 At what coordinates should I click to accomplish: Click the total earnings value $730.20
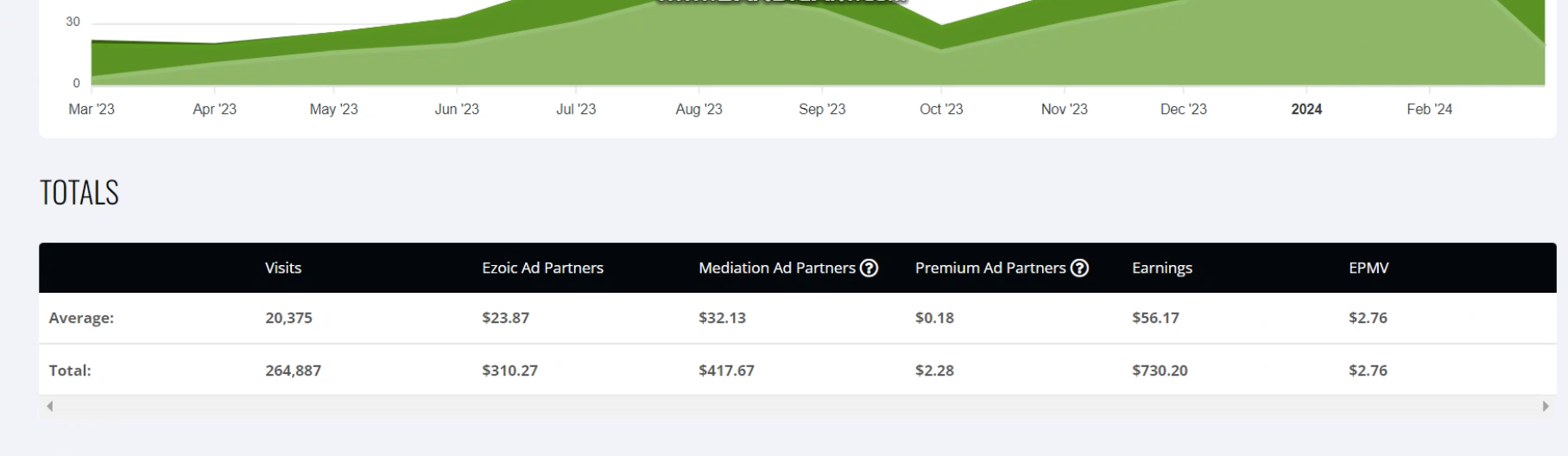(1160, 370)
